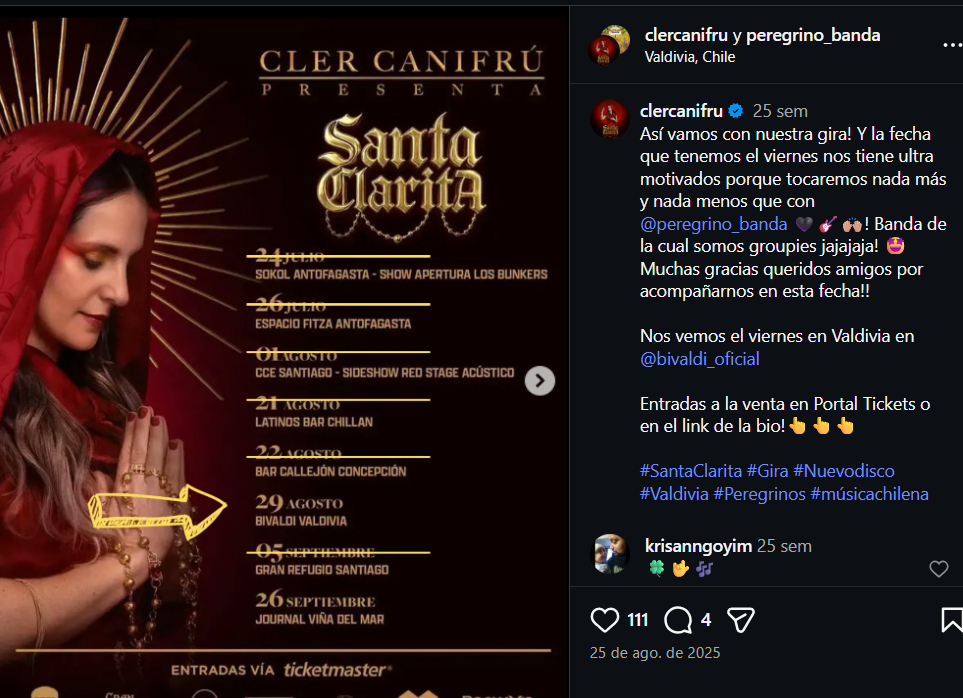Open clercanifru's avatar beside the caption
Image resolution: width=963 pixels, height=698 pixels.
[609, 119]
